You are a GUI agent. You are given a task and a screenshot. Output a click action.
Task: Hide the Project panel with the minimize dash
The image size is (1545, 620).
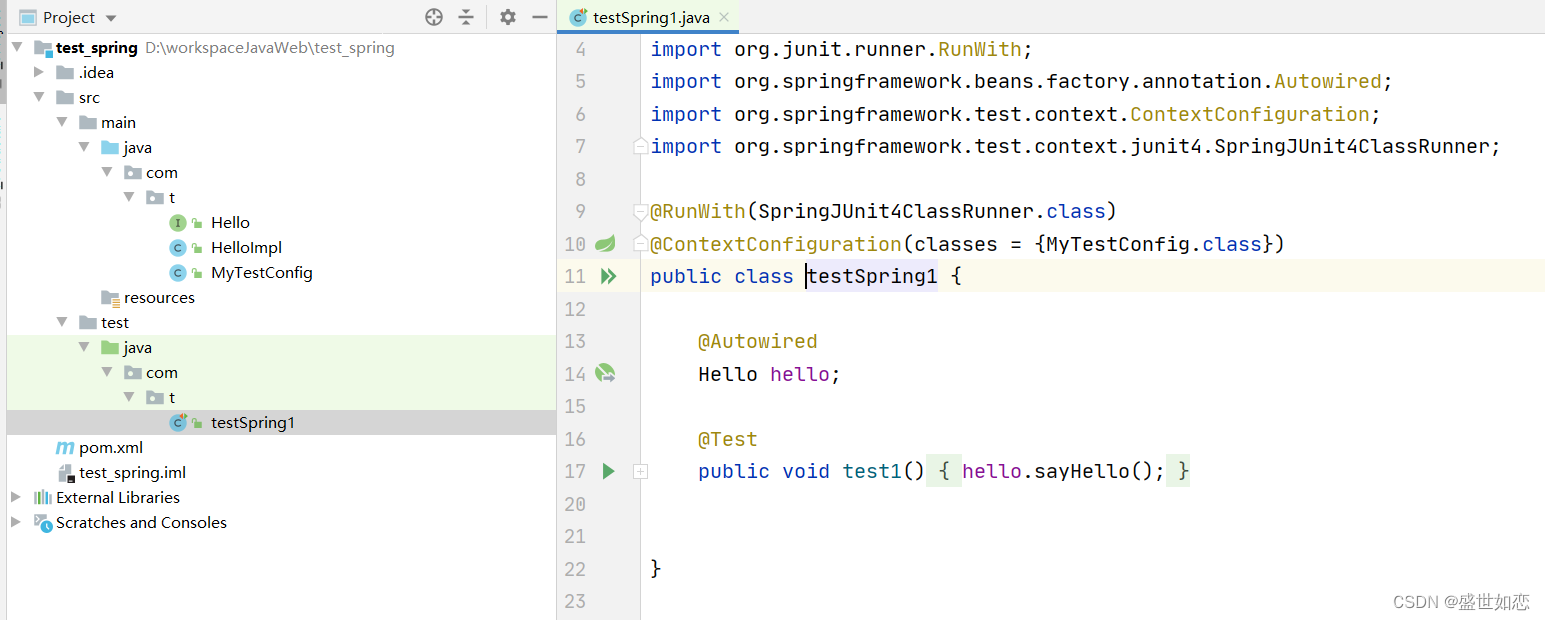point(540,17)
